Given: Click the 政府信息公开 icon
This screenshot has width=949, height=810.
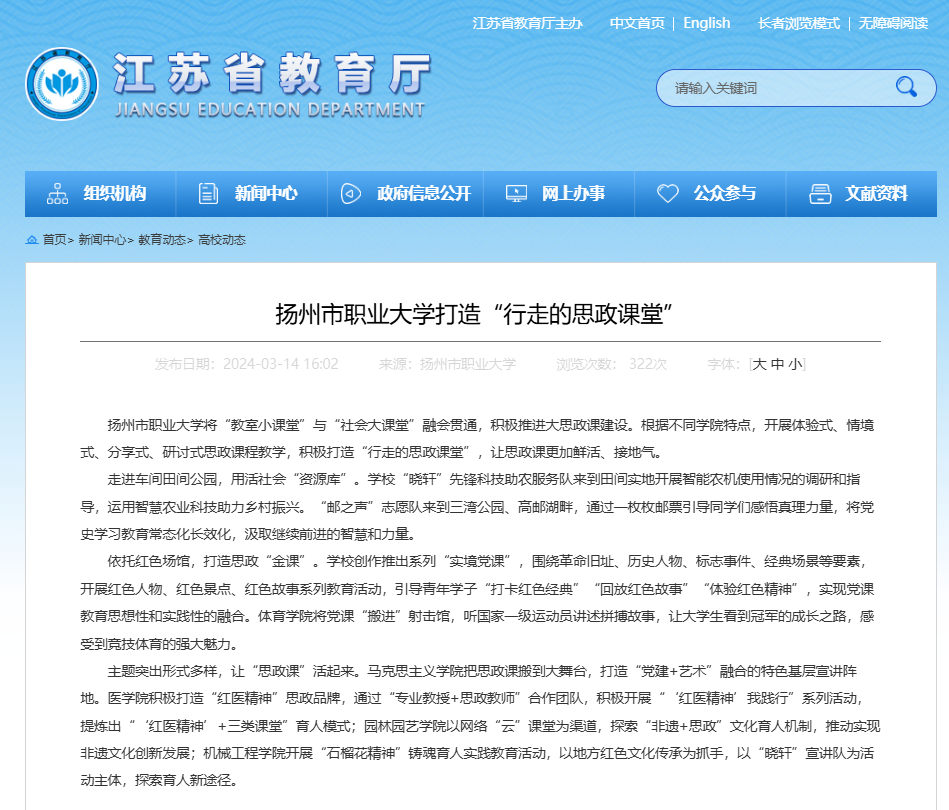Looking at the screenshot, I should (349, 194).
